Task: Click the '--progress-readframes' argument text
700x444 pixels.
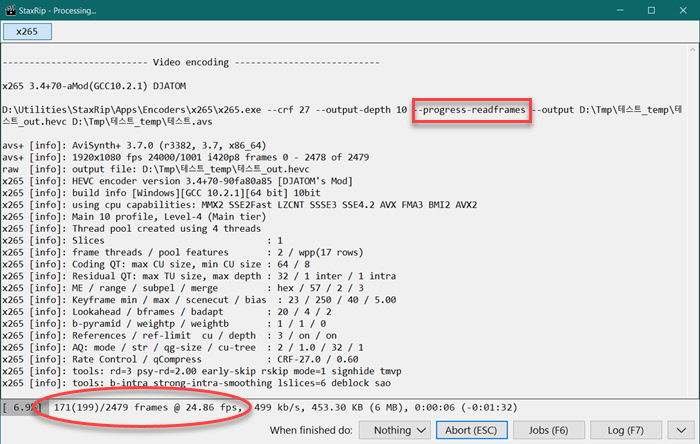Action: tap(471, 110)
